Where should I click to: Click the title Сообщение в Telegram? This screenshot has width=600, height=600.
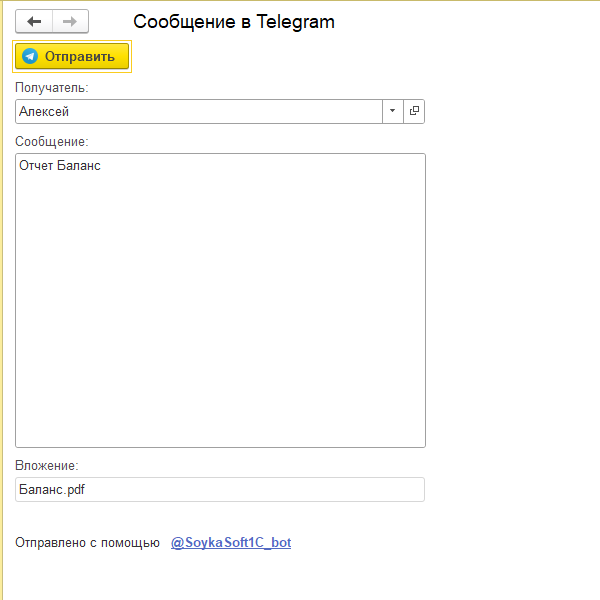[234, 22]
